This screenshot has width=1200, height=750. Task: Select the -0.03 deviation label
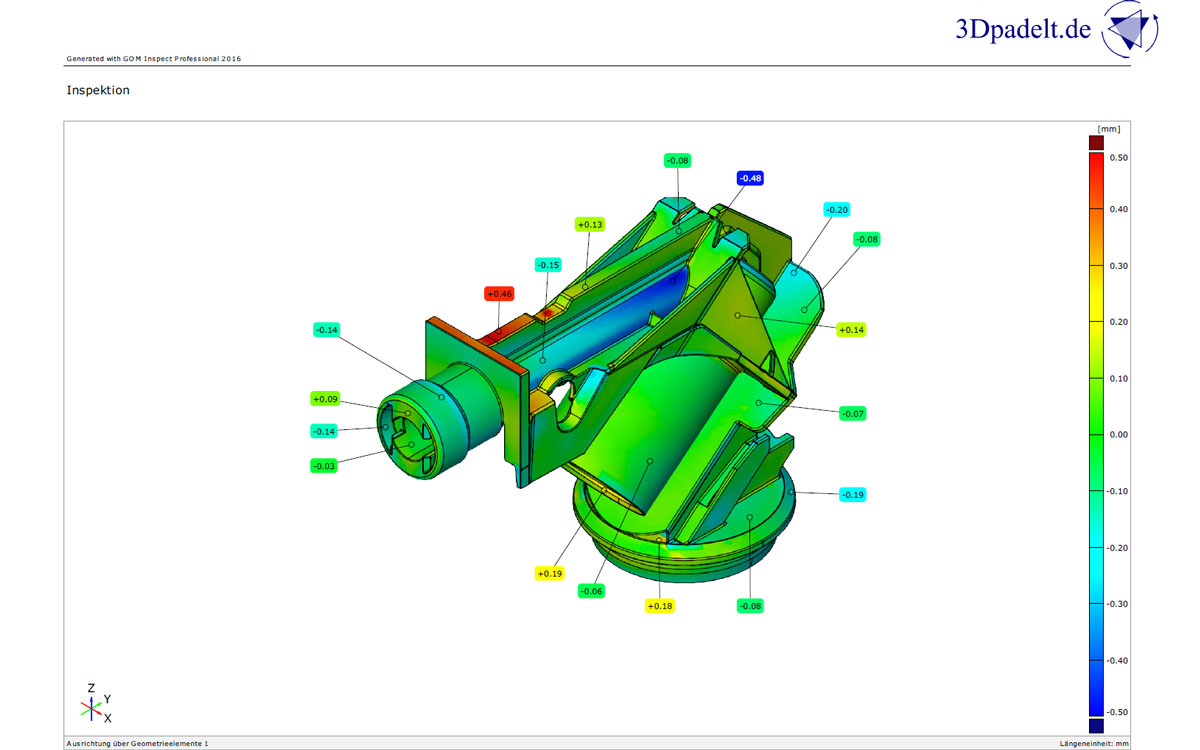click(x=325, y=465)
